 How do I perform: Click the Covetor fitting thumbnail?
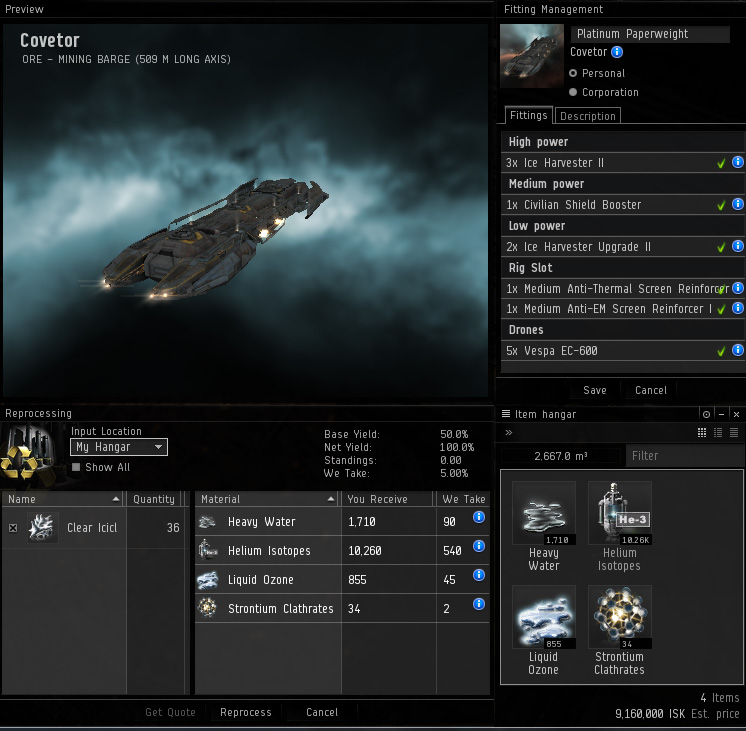point(532,56)
